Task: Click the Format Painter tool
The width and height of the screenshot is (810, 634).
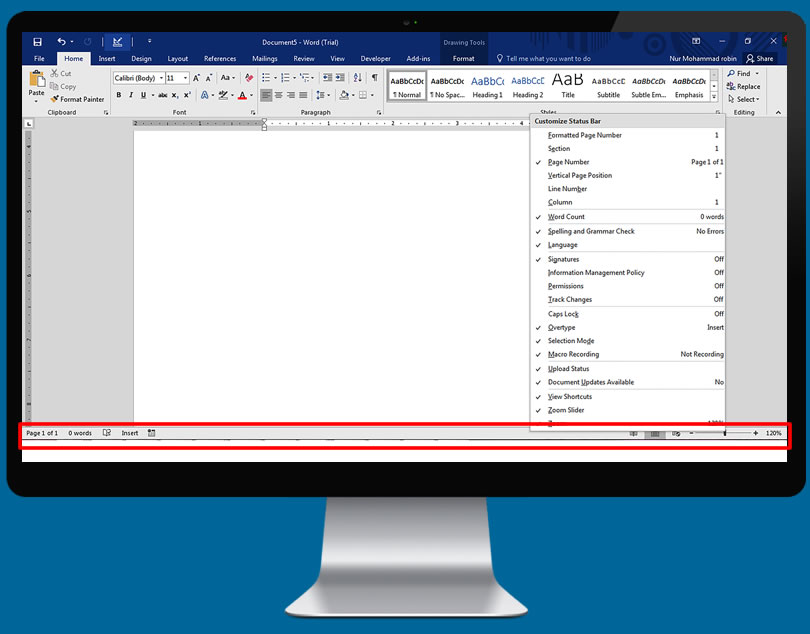Action: click(77, 99)
